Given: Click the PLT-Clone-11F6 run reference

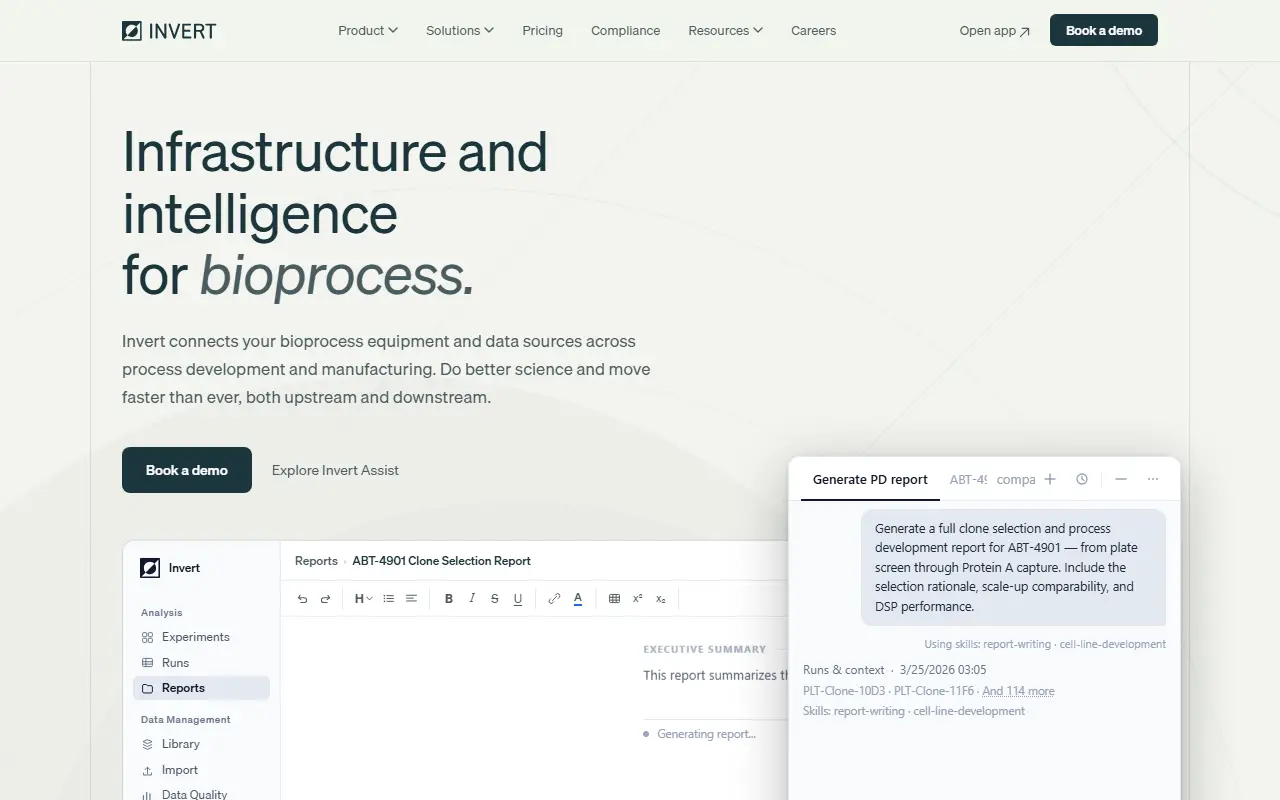Looking at the screenshot, I should [935, 691].
